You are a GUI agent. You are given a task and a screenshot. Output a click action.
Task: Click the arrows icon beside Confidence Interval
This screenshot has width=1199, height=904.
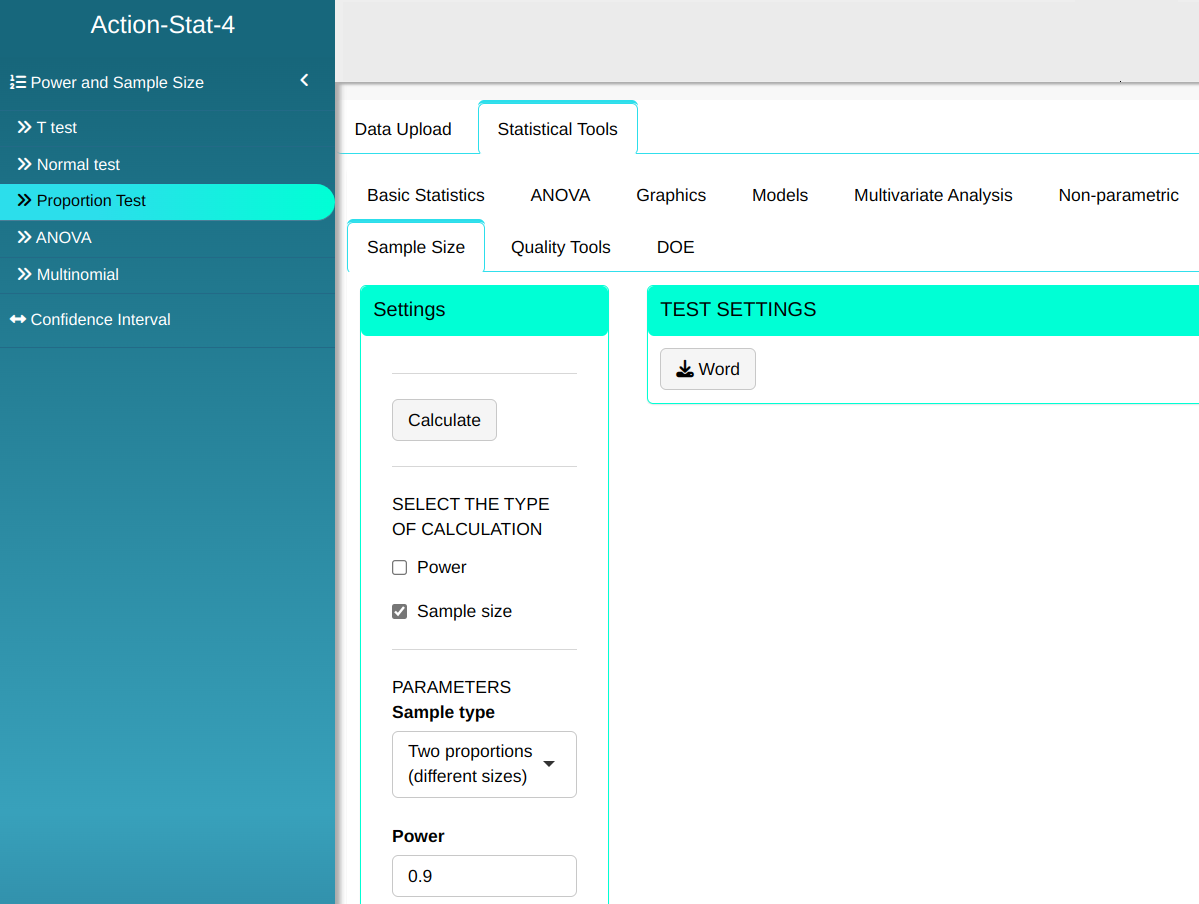(18, 320)
